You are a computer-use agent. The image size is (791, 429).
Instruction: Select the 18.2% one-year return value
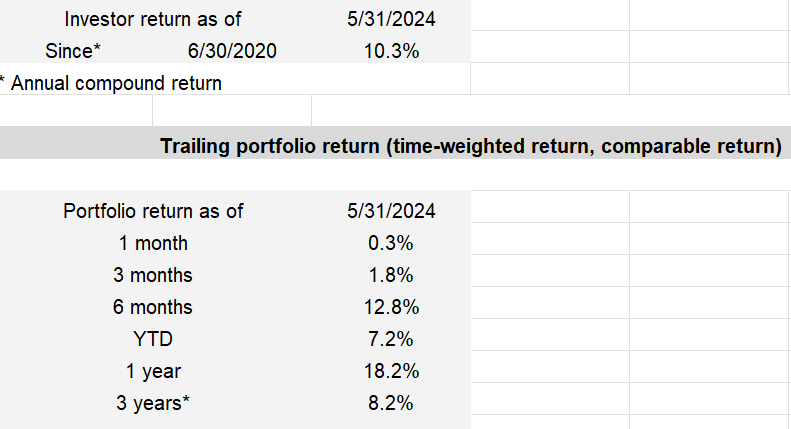391,371
